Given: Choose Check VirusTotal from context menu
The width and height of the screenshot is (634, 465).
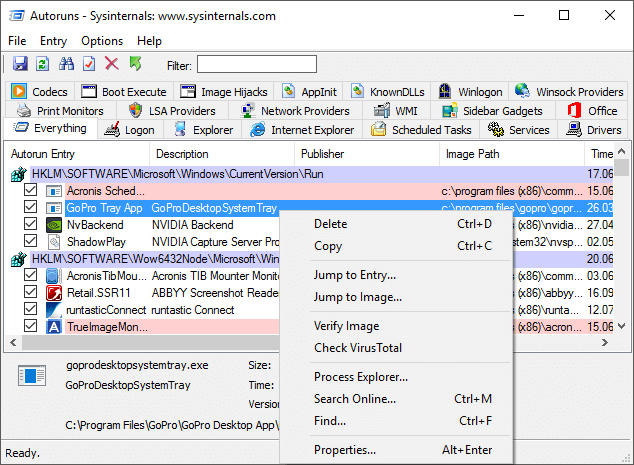Looking at the screenshot, I should [x=358, y=347].
